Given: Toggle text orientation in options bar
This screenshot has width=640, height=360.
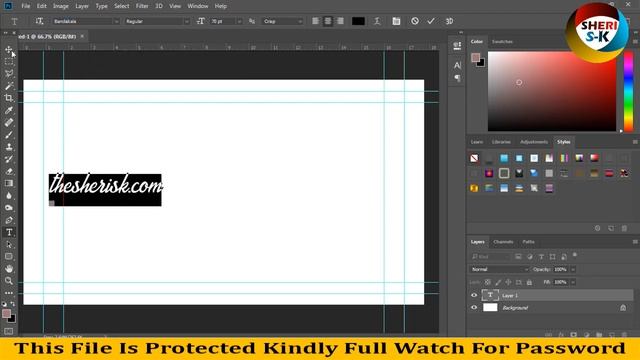Looking at the screenshot, I should (x=39, y=21).
